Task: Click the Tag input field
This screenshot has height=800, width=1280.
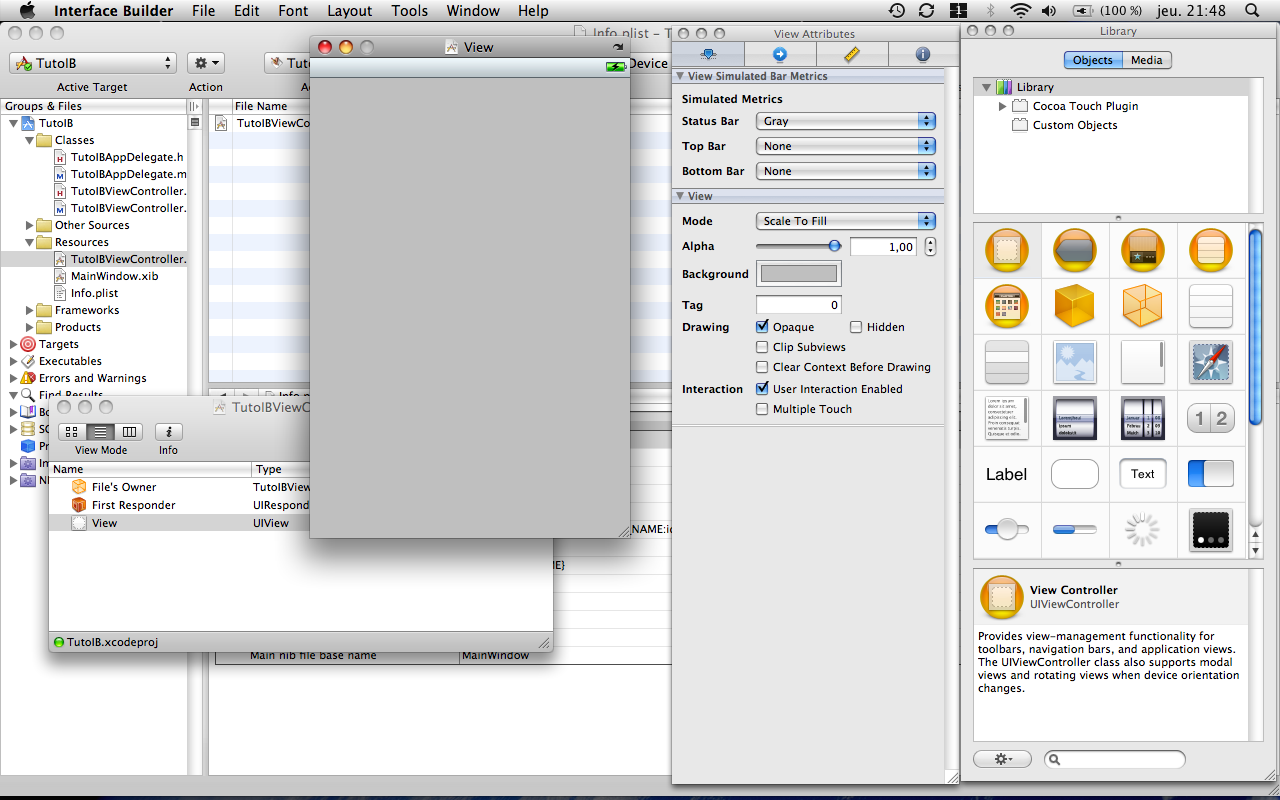Action: click(798, 305)
